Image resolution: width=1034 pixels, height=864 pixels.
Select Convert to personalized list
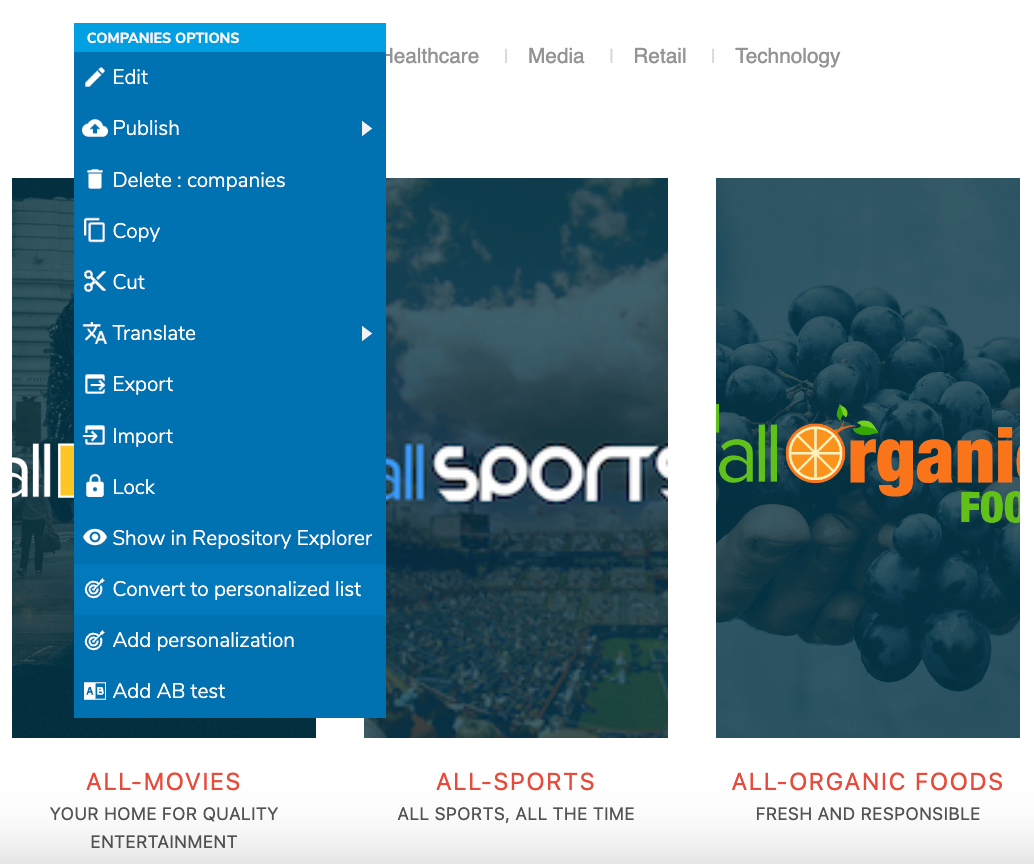(236, 589)
